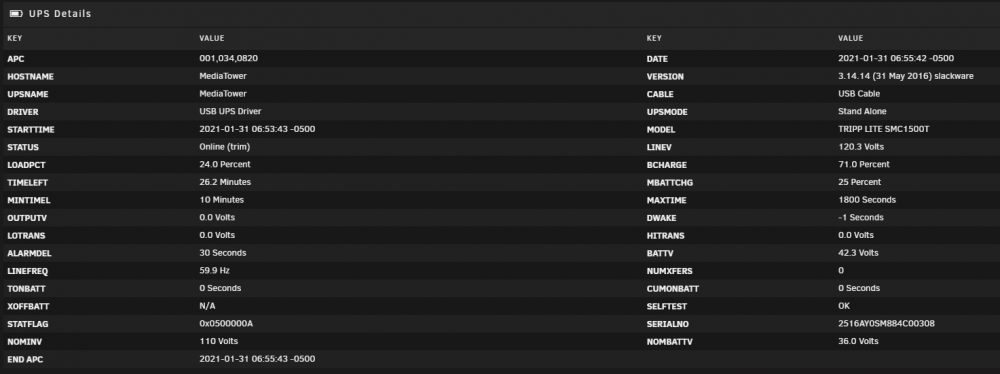Click the SELFTEST value OK
Screen dimensions: 1000x374
click(x=844, y=306)
